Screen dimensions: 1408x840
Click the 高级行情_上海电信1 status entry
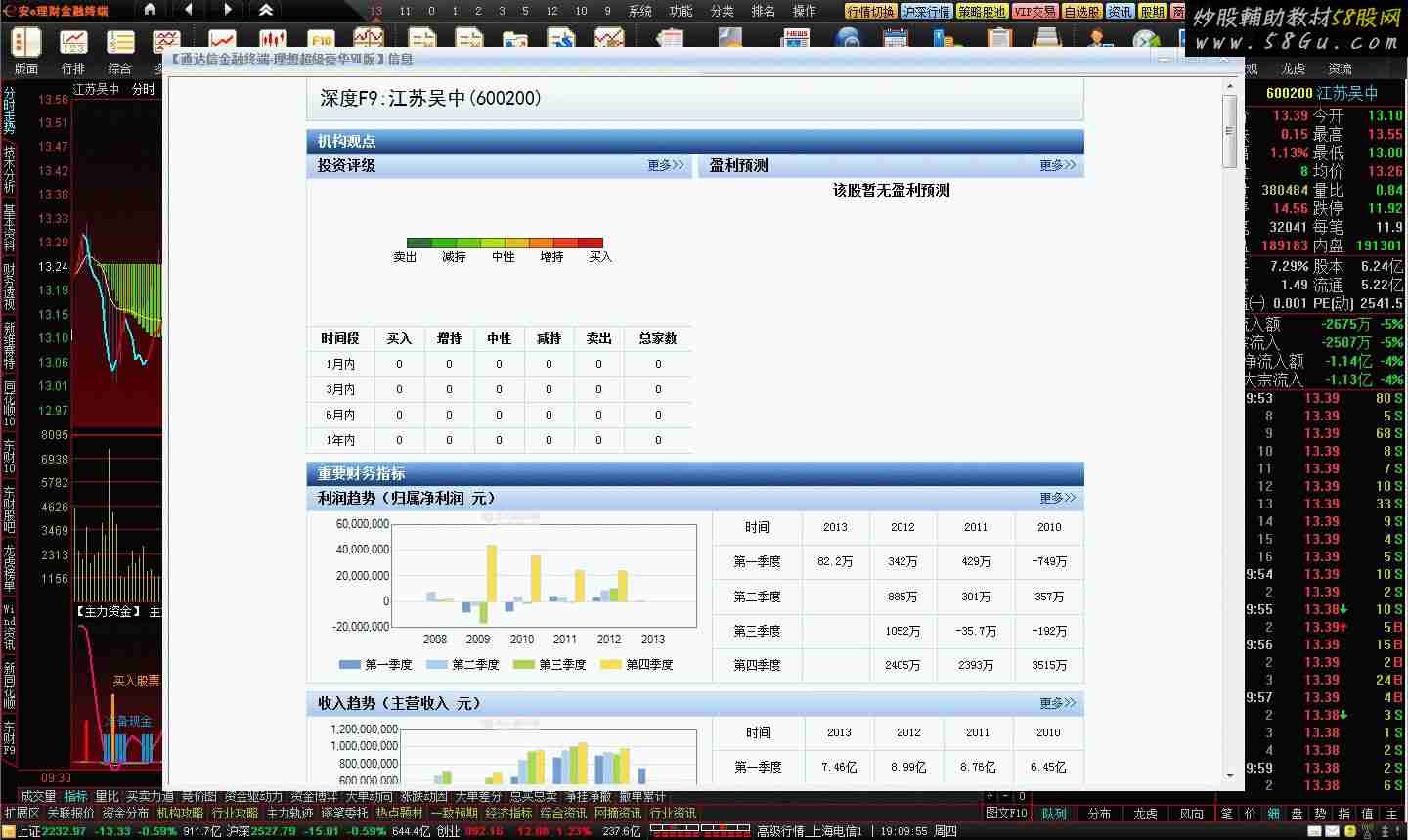(x=809, y=832)
